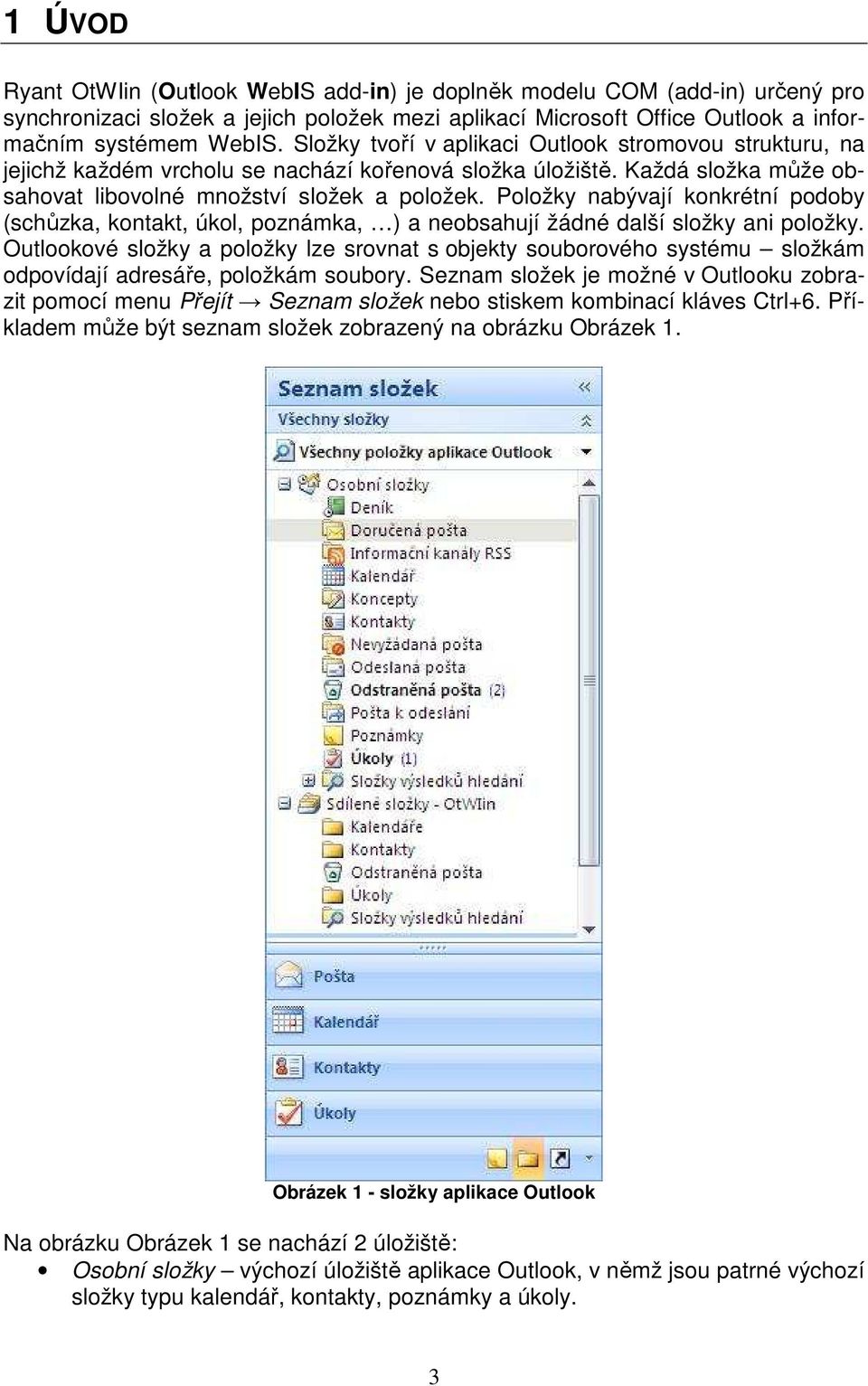Select the Koncepty folder label
Viewport: 868px width, 1386px height.
(x=383, y=599)
